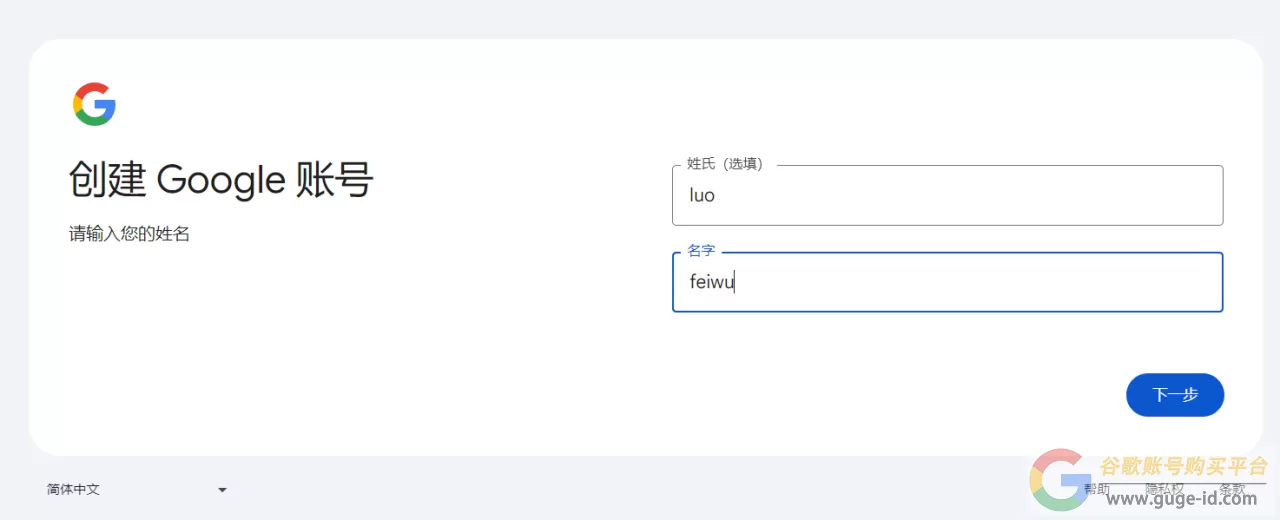Image resolution: width=1280 pixels, height=520 pixels.
Task: Focus the 姓氏 input field
Action: coord(947,195)
